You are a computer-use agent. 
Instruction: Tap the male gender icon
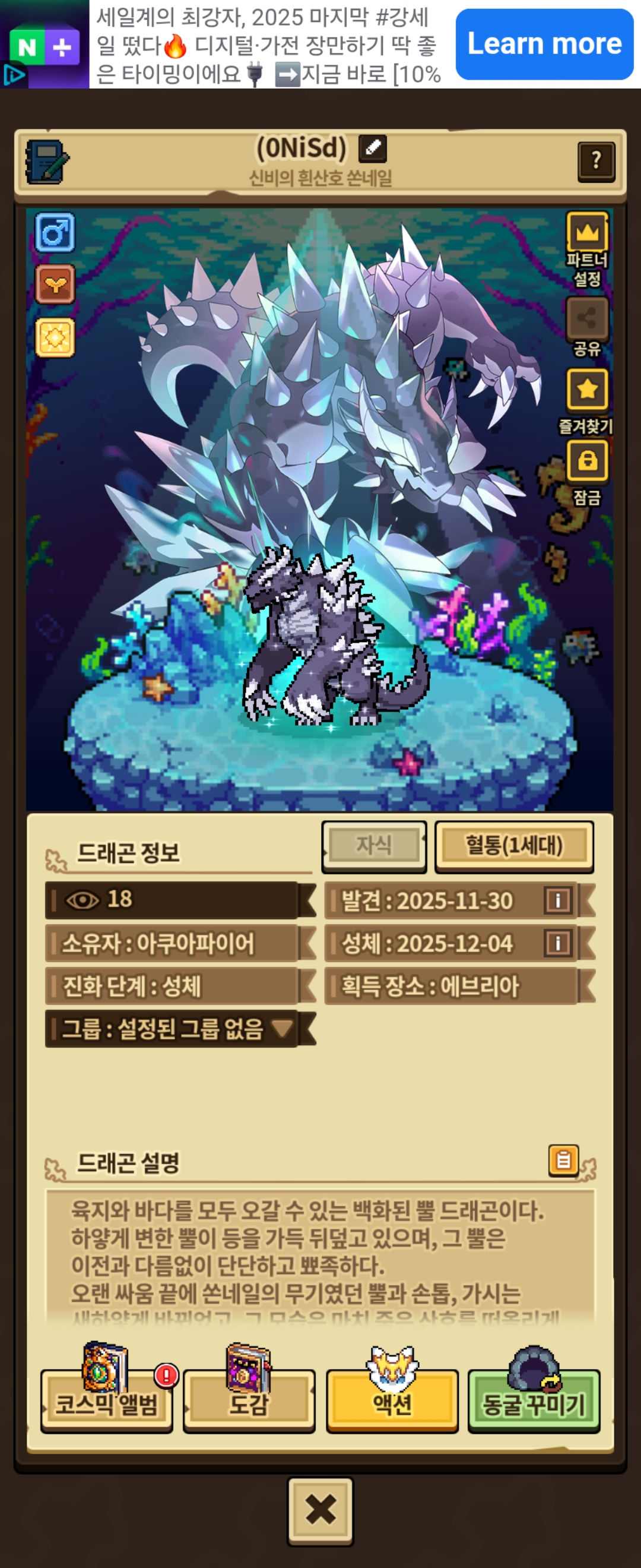point(55,232)
